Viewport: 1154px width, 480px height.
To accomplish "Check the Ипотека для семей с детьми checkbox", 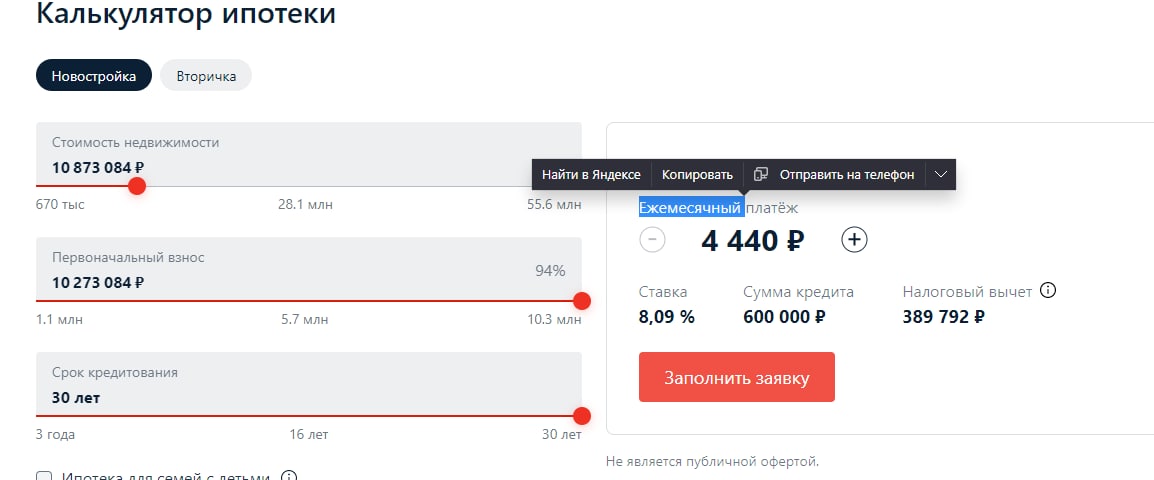I will pyautogui.click(x=44, y=477).
